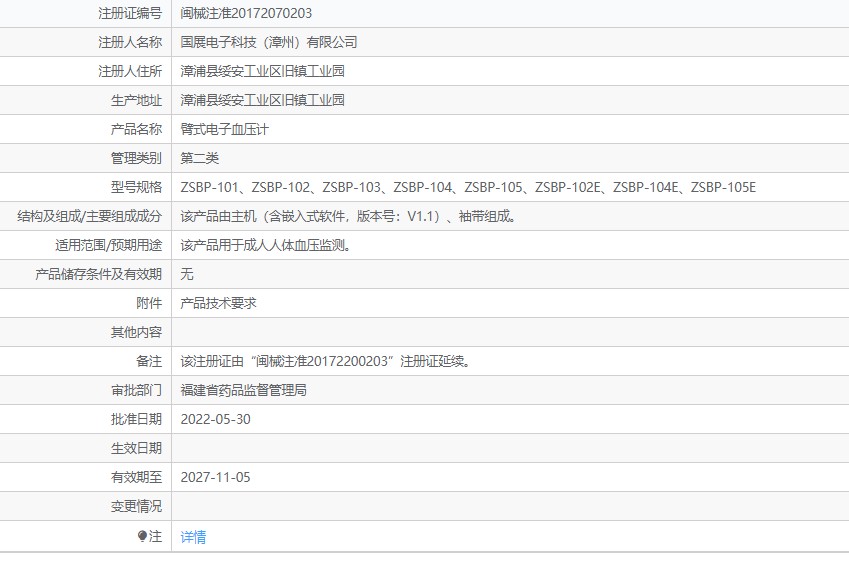Click the 适用范围/预期用途 label
The height and width of the screenshot is (563, 849).
[x=108, y=245]
